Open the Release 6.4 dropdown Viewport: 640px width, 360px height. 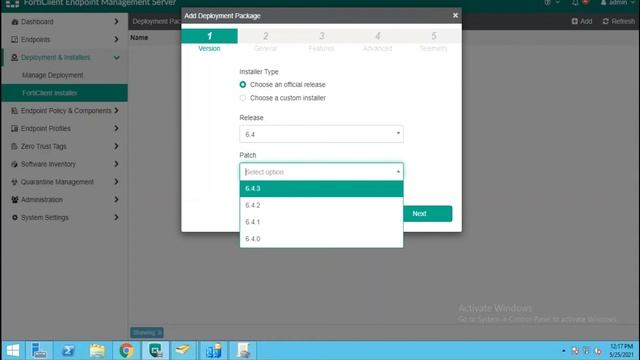click(x=321, y=134)
